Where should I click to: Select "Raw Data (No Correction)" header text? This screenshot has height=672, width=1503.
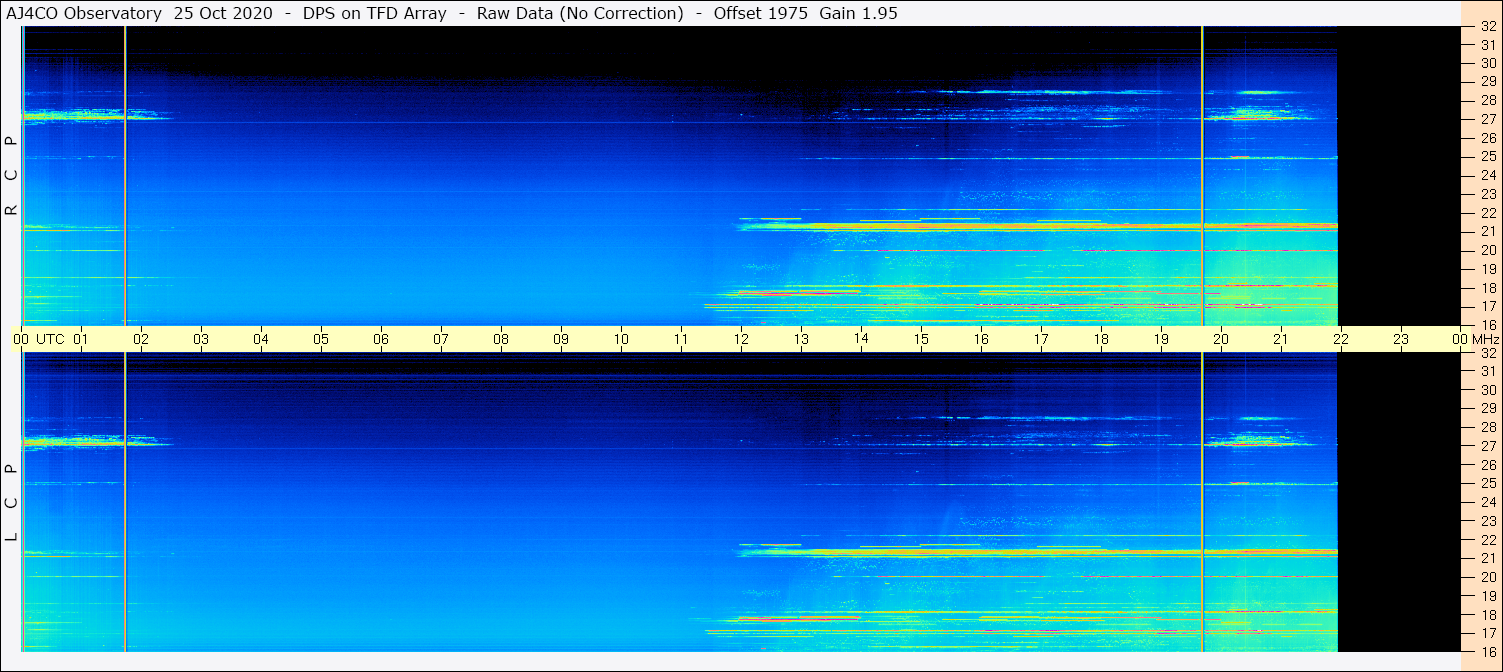(580, 13)
